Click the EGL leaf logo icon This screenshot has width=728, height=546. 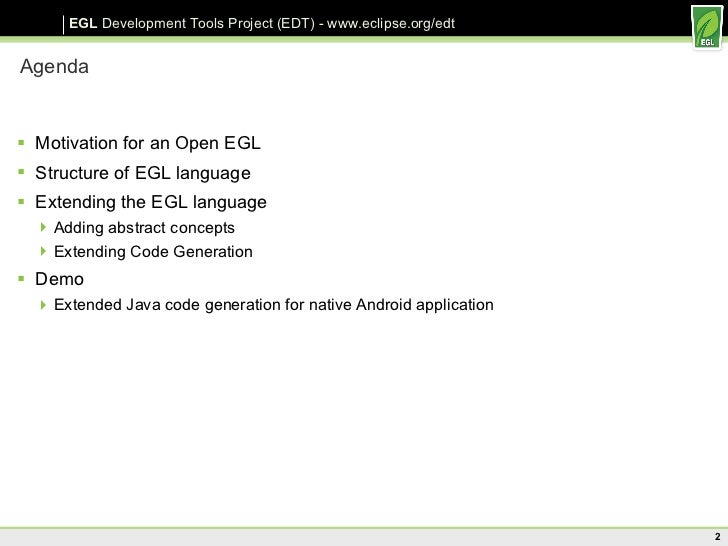pyautogui.click(x=707, y=27)
